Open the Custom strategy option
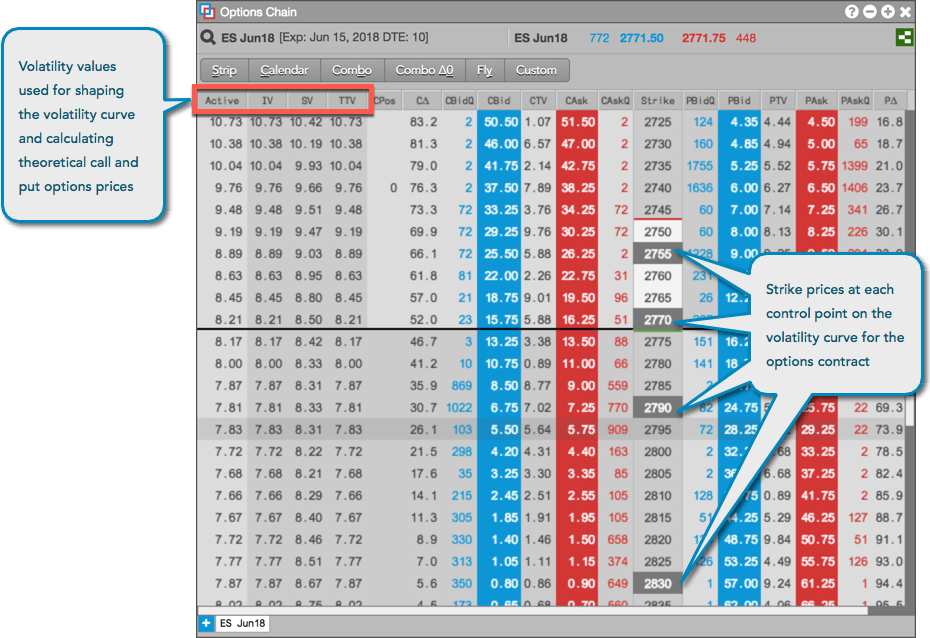Viewport: 930px width, 638px height. point(537,70)
